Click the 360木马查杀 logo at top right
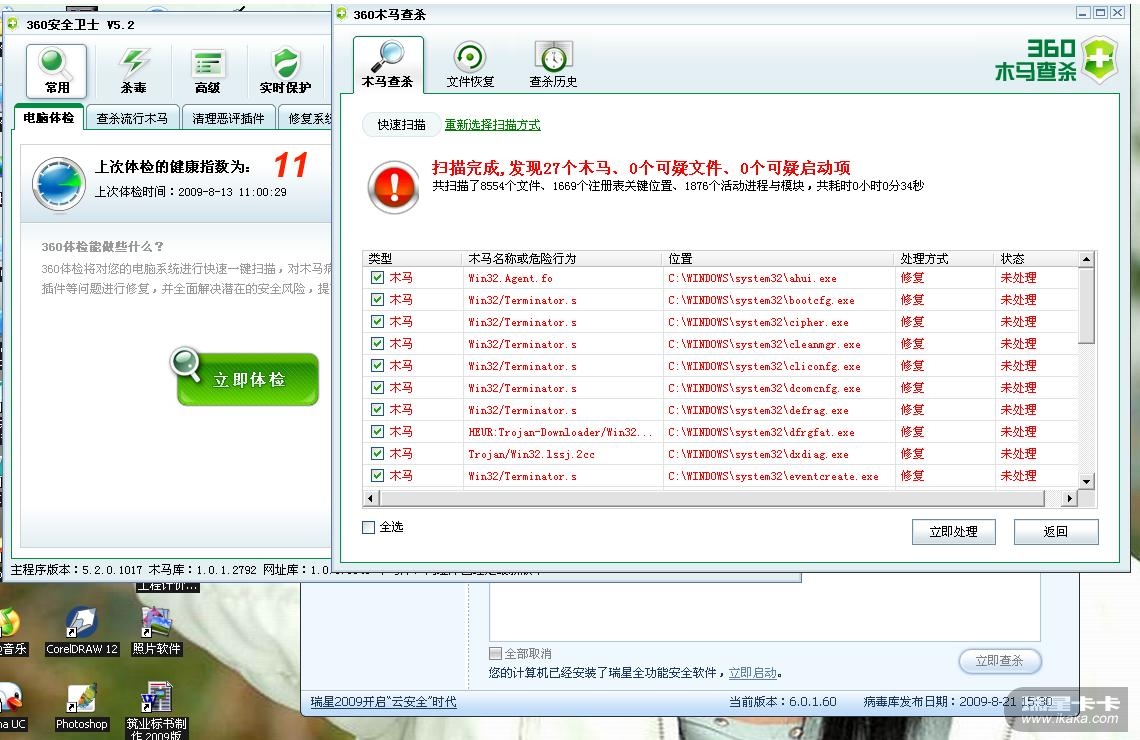The image size is (1140, 740). point(1056,60)
